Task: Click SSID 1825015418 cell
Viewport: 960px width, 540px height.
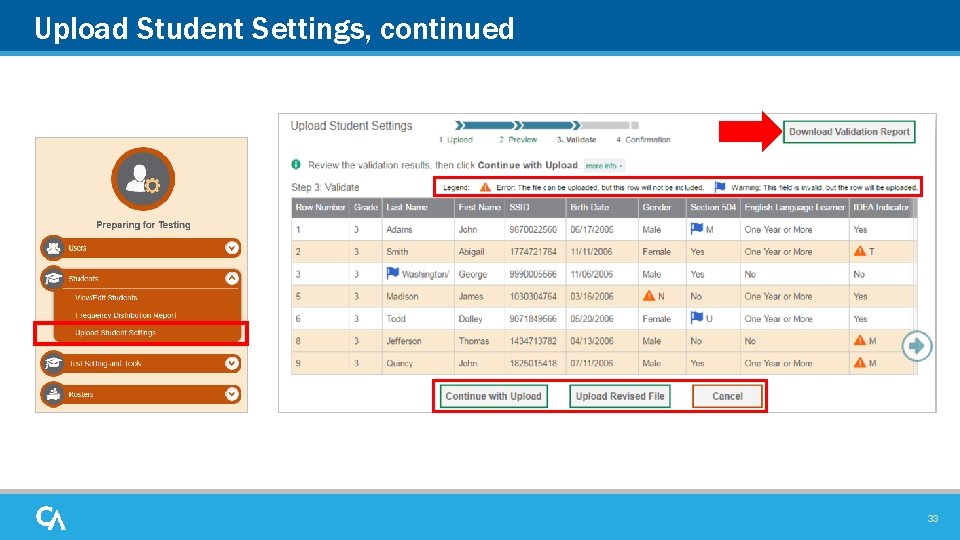Action: coord(533,363)
